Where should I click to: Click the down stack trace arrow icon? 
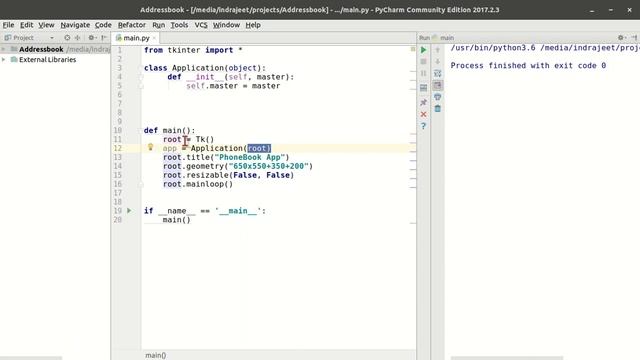pos(438,62)
